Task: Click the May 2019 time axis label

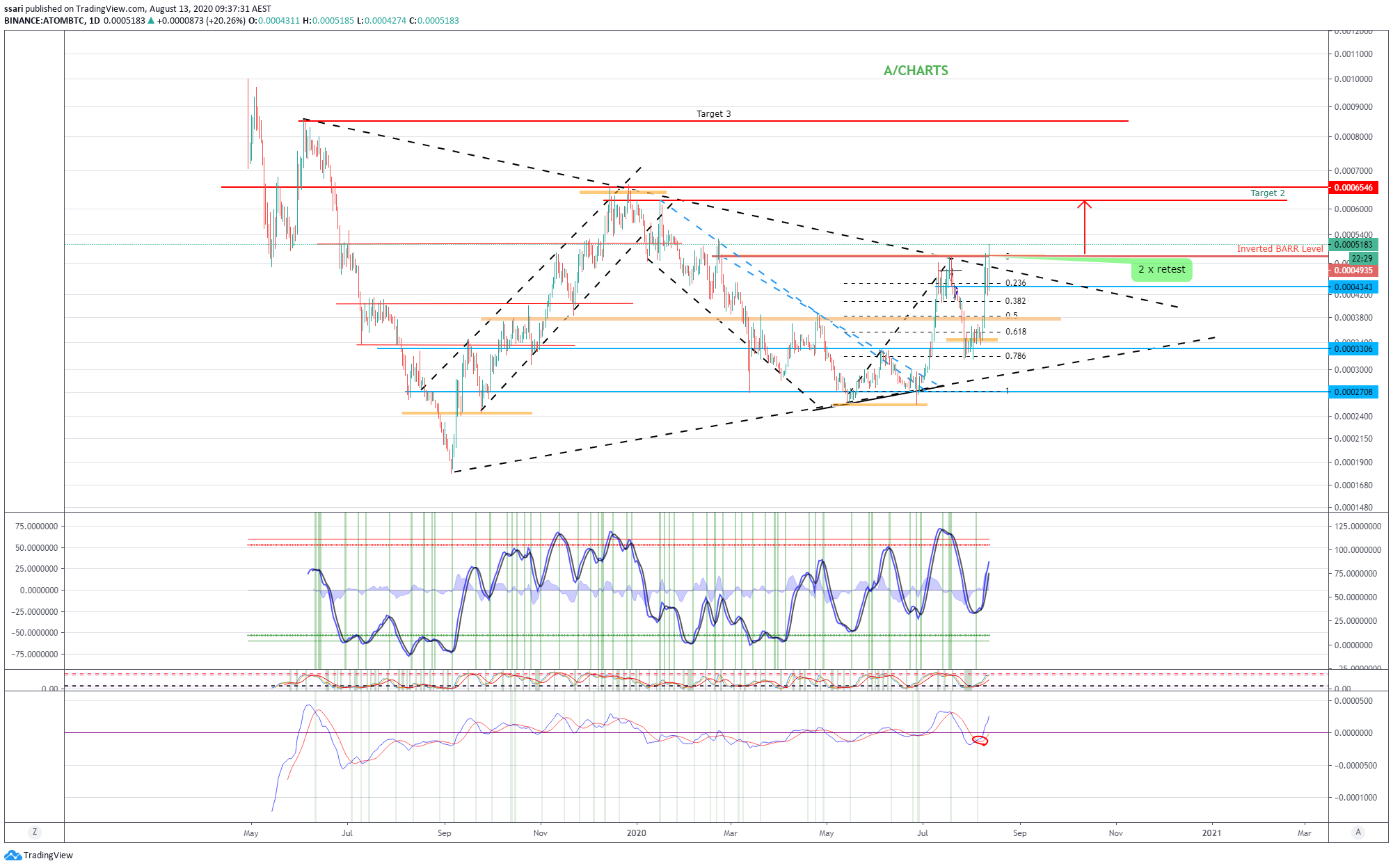Action: 251,833
